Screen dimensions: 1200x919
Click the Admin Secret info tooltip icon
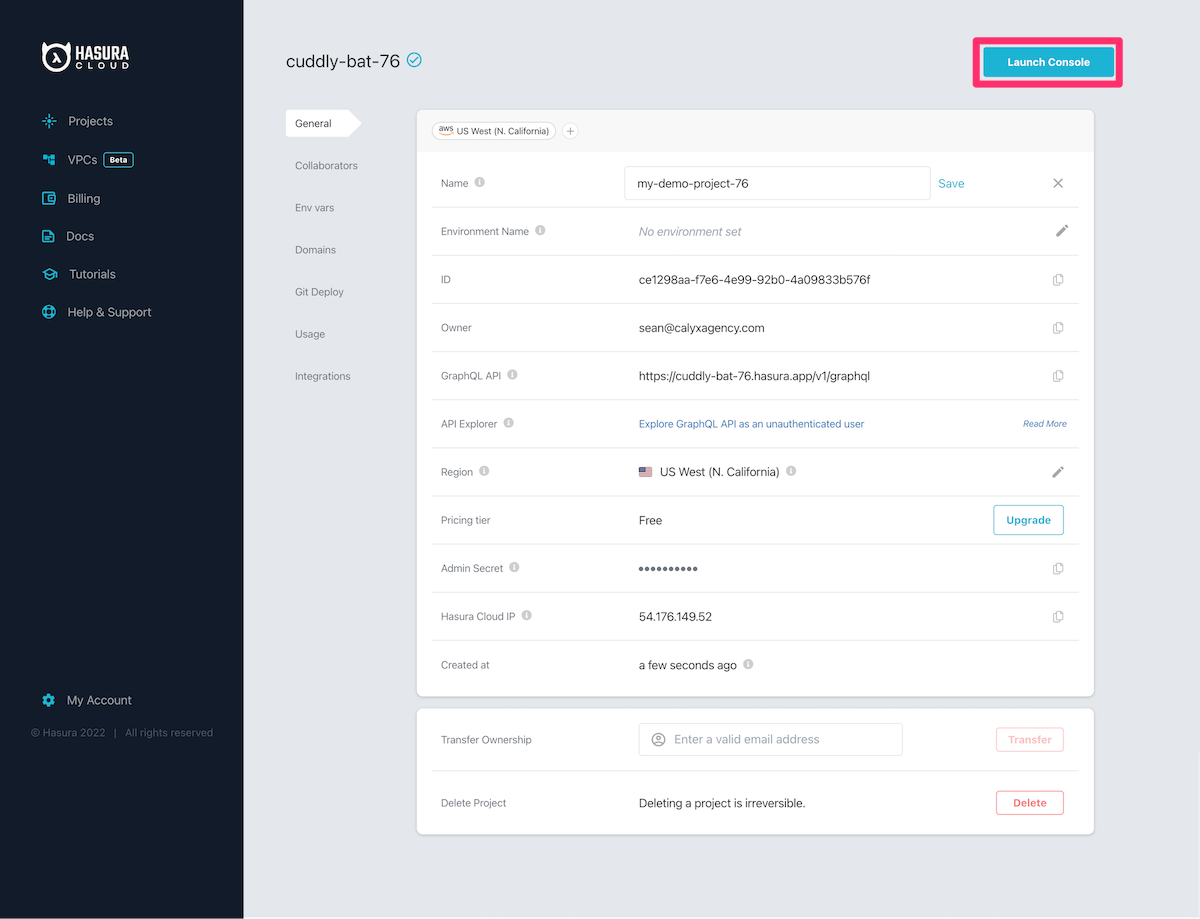coord(513,565)
